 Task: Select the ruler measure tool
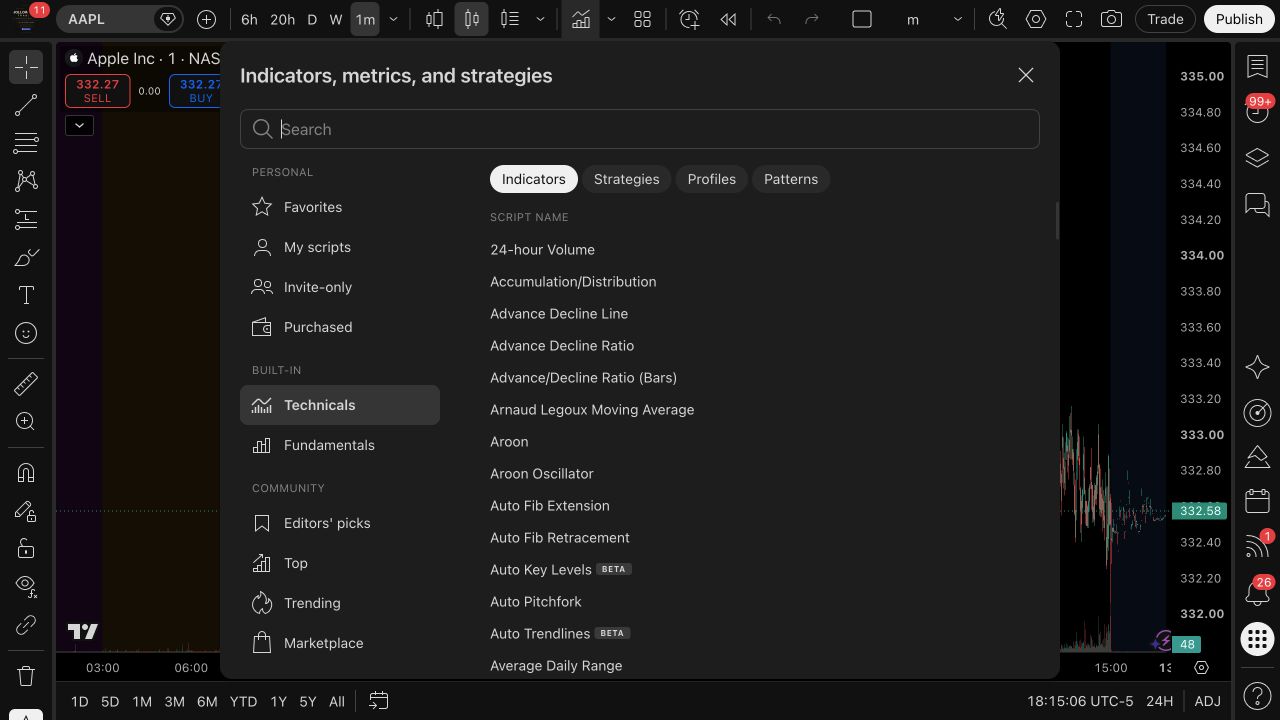click(x=26, y=383)
